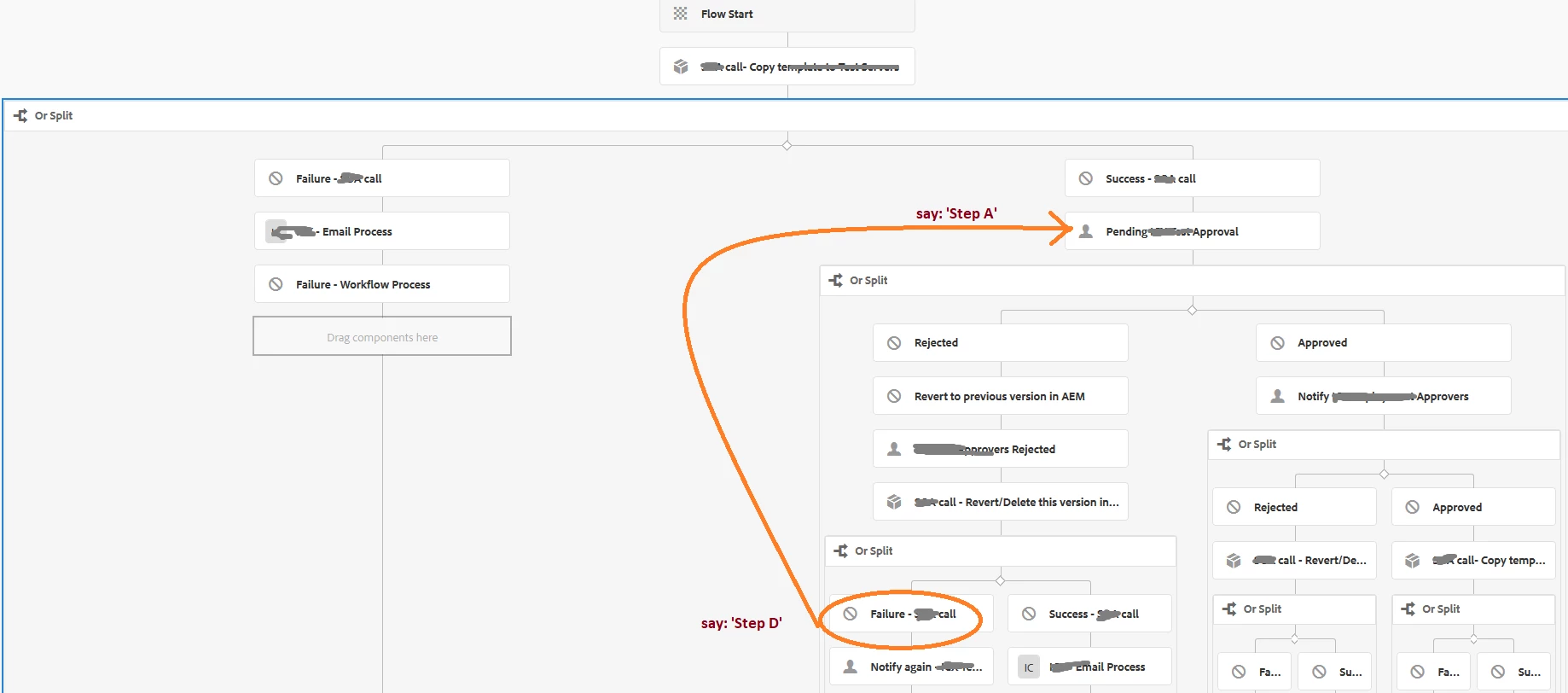Click the Or Split icon below Notify Approvers

pos(1224,444)
